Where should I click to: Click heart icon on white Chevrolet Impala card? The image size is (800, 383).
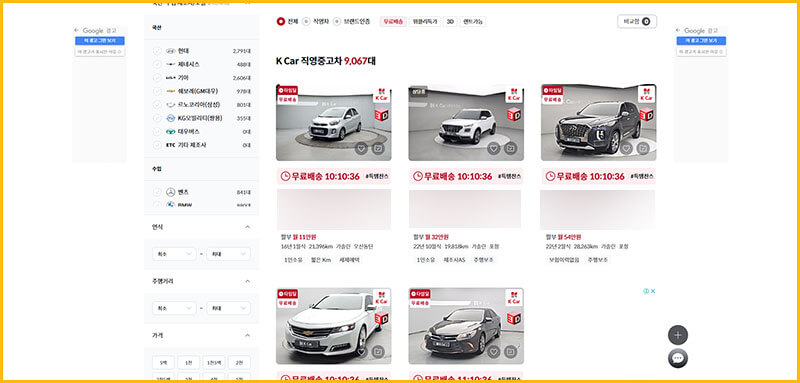[361, 352]
